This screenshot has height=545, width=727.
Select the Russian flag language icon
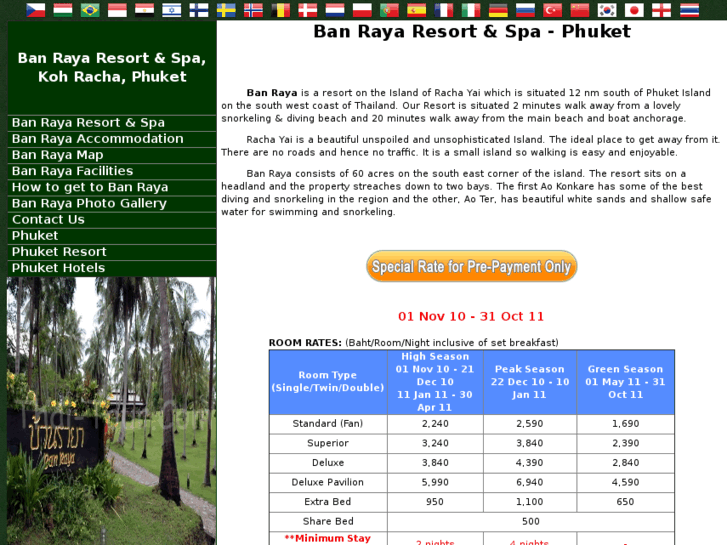point(525,10)
